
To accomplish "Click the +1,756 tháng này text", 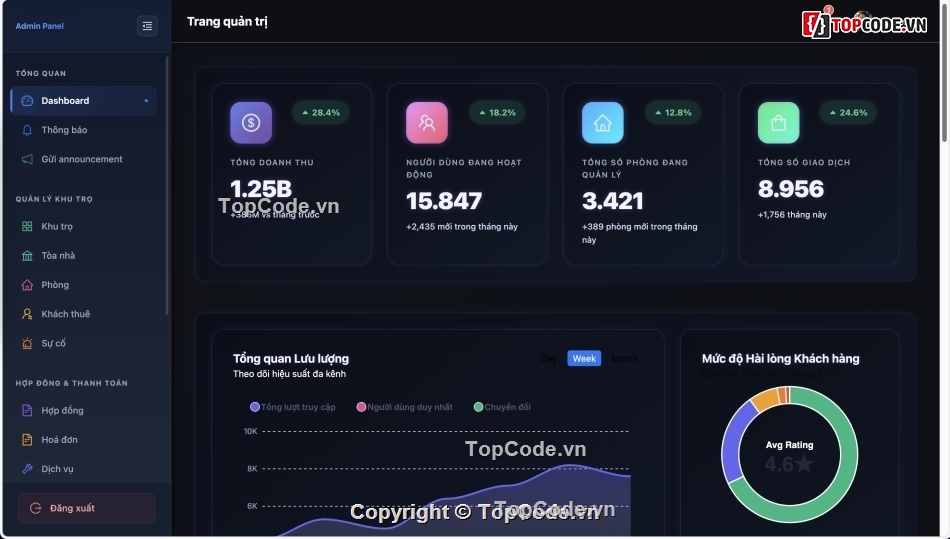I will click(x=792, y=214).
